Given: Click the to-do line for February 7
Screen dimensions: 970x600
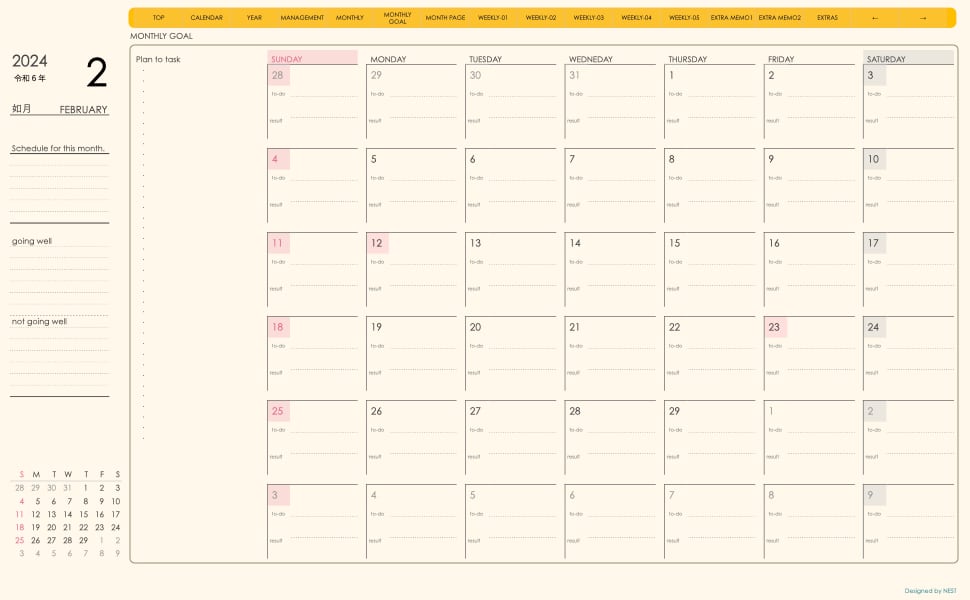Looking at the screenshot, I should tap(621, 180).
